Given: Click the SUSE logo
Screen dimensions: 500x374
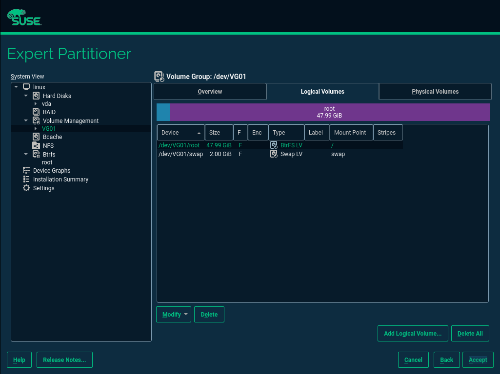Looking at the screenshot, I should [x=24, y=17].
